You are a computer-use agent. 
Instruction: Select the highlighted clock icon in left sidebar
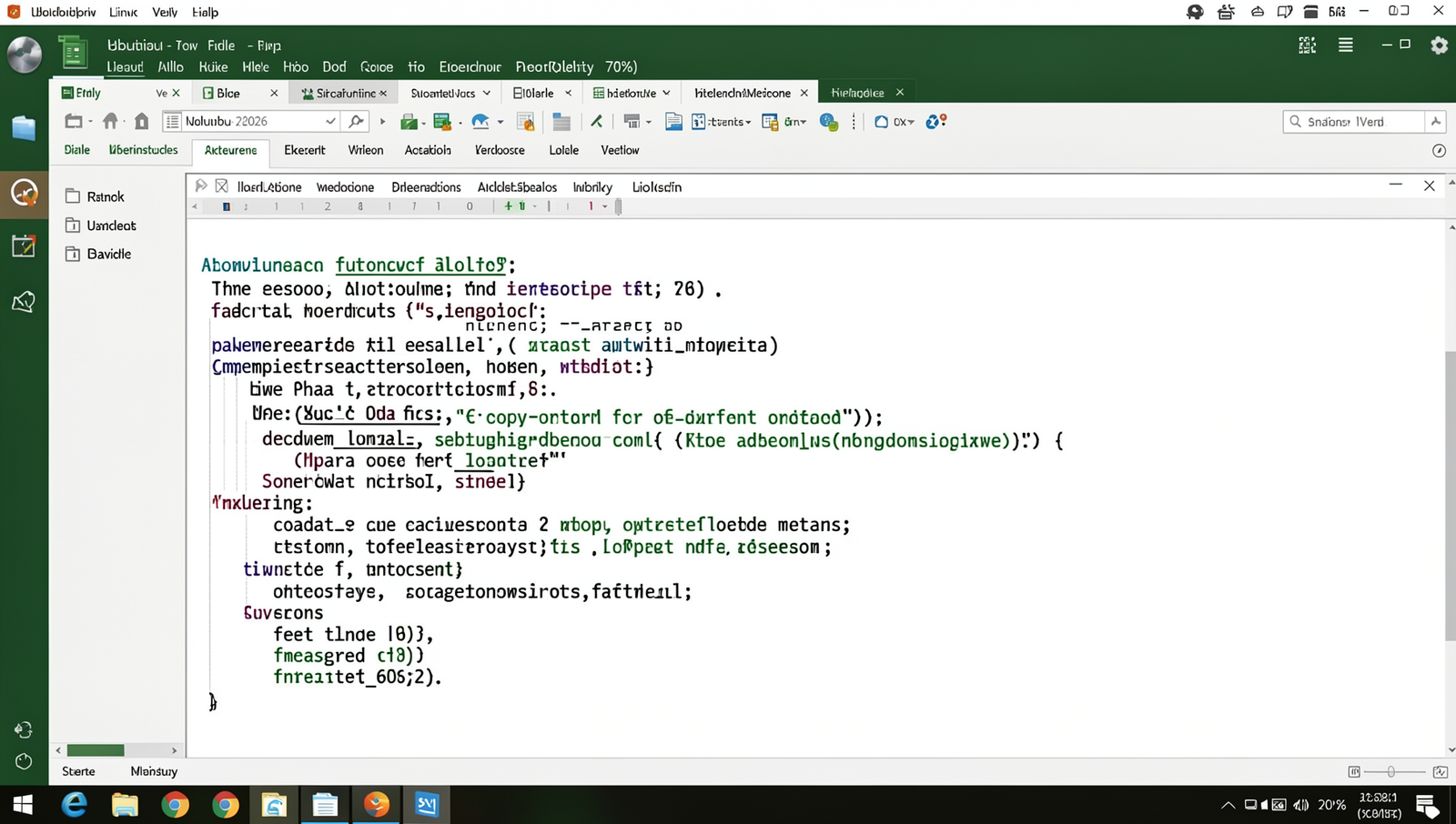click(x=24, y=192)
